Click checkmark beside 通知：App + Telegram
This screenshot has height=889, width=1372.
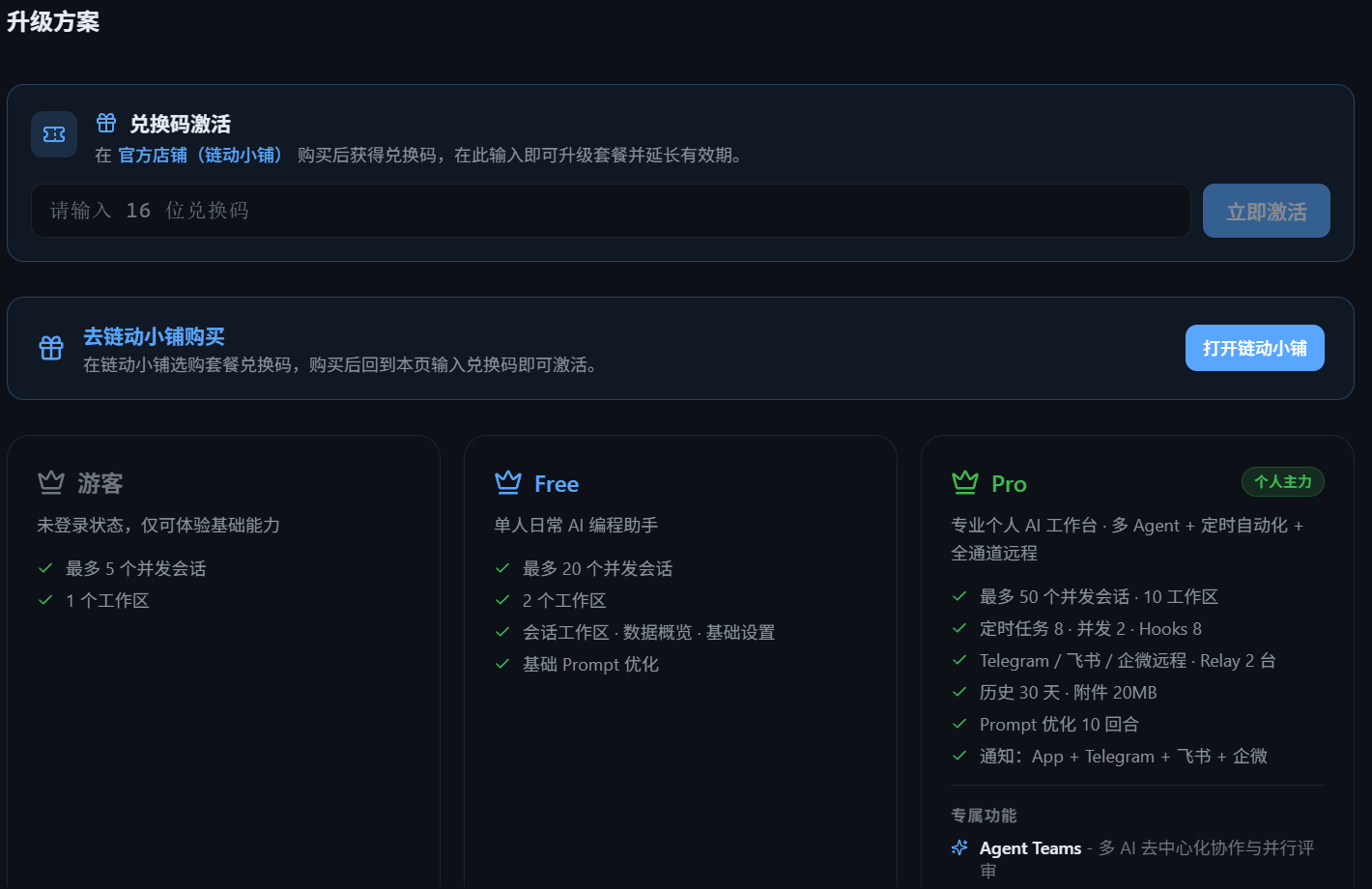(x=959, y=756)
